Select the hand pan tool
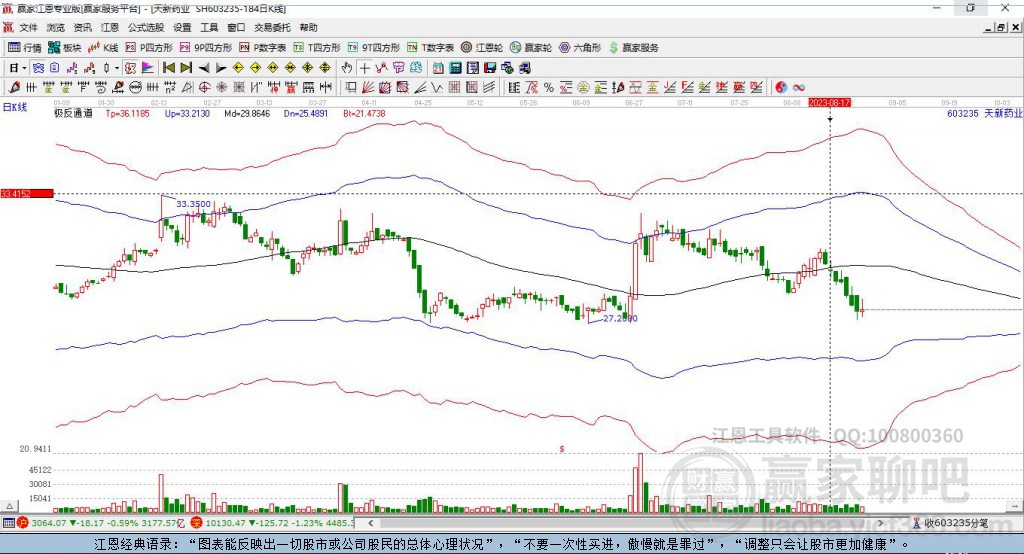Viewport: 1024px width, 554px height. tap(346, 68)
